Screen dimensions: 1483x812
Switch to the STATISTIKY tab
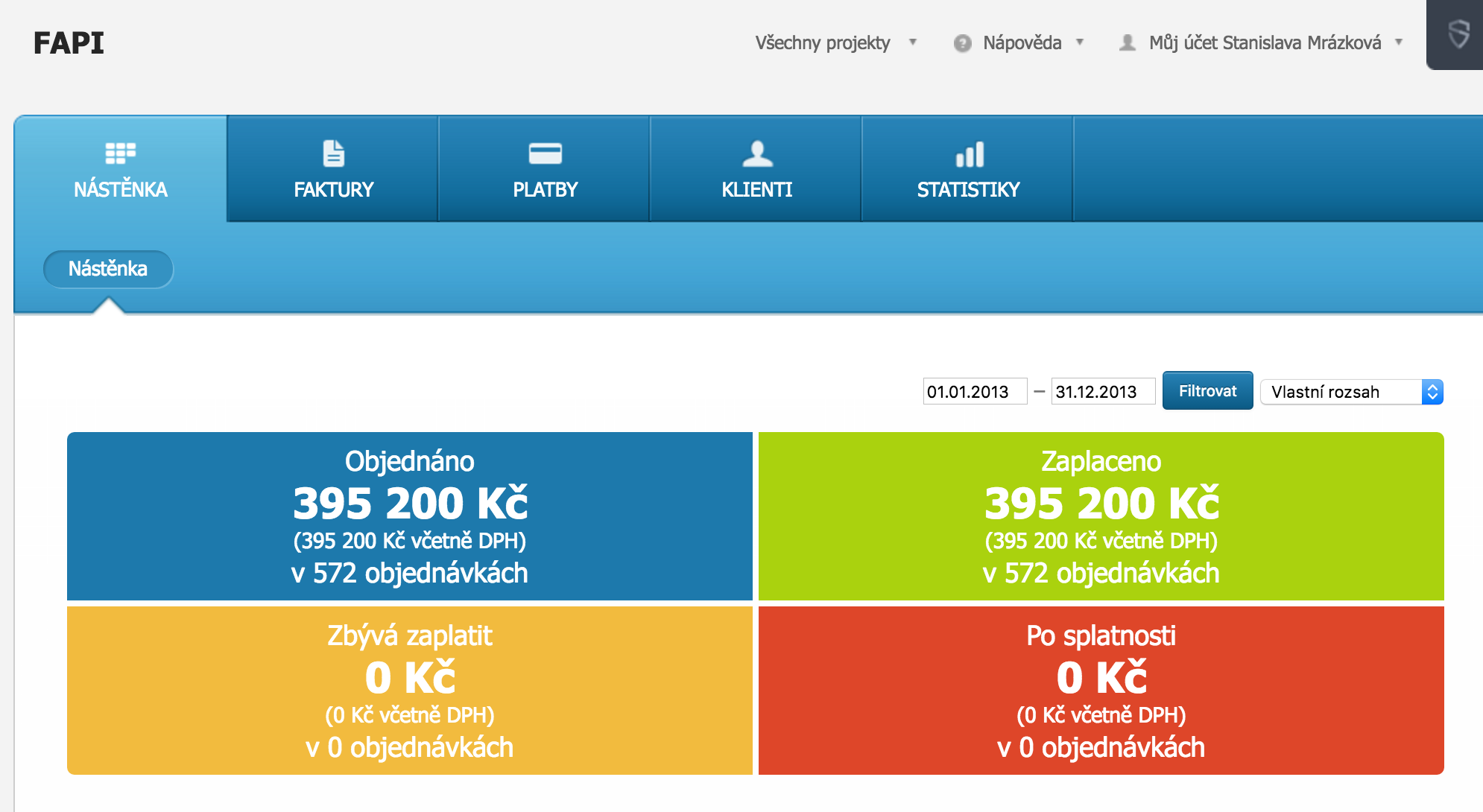968,169
